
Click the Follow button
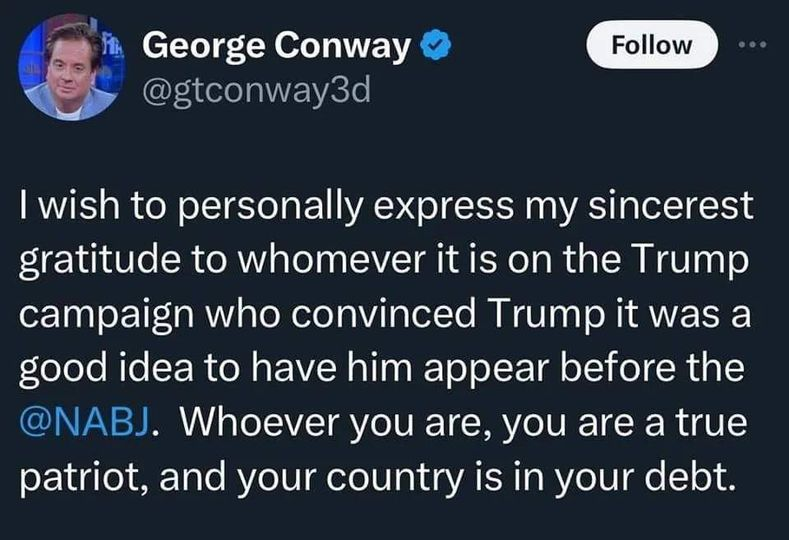point(651,45)
